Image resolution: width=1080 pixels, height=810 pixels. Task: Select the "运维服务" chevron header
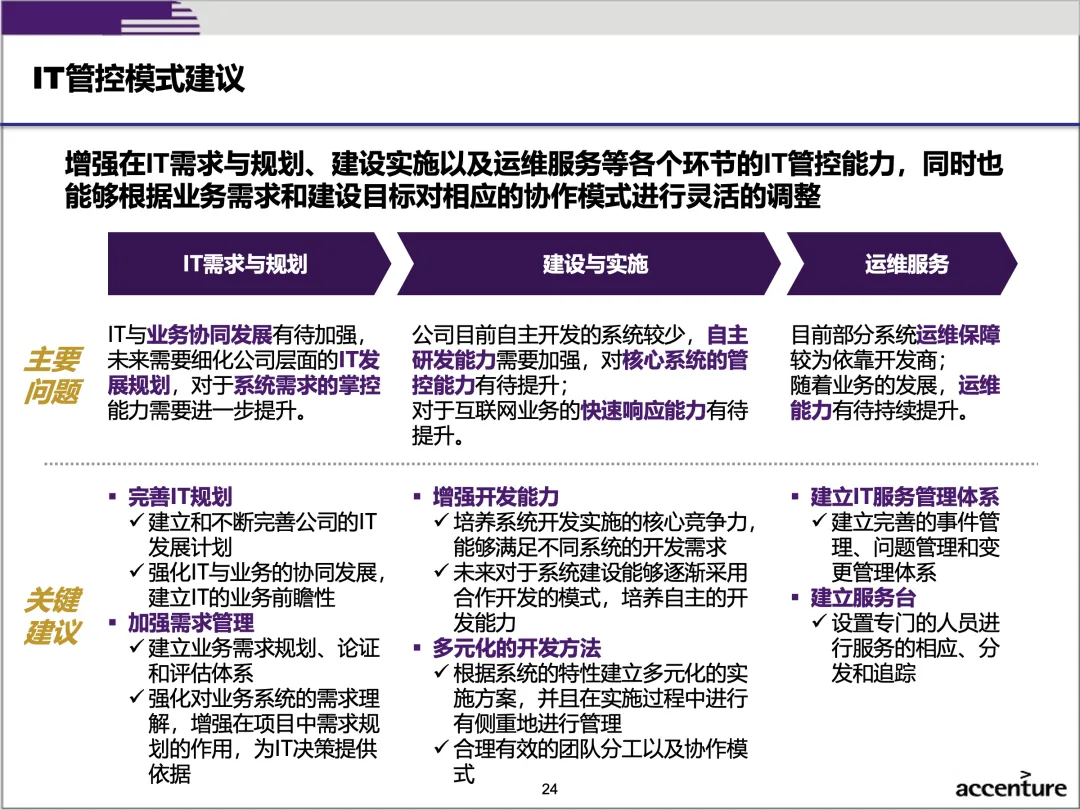point(902,264)
